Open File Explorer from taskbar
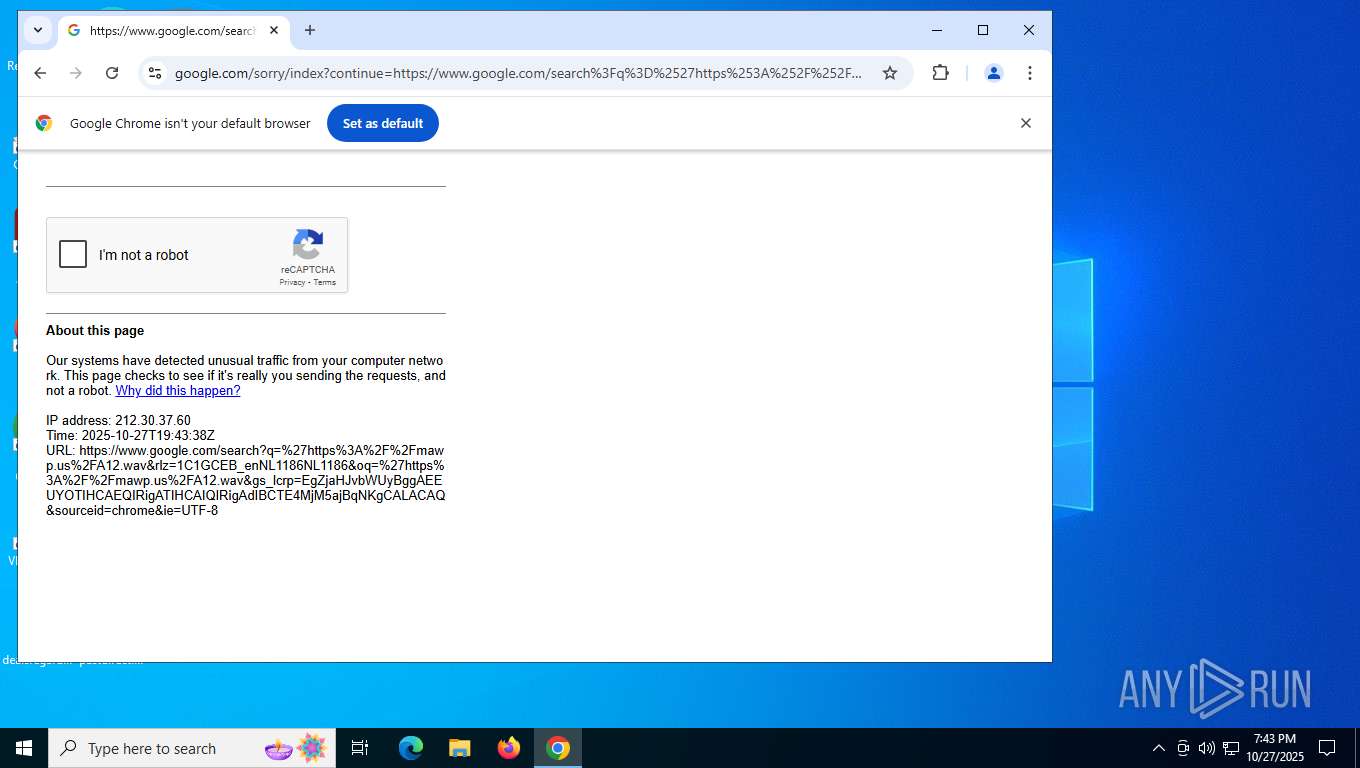 coord(459,748)
